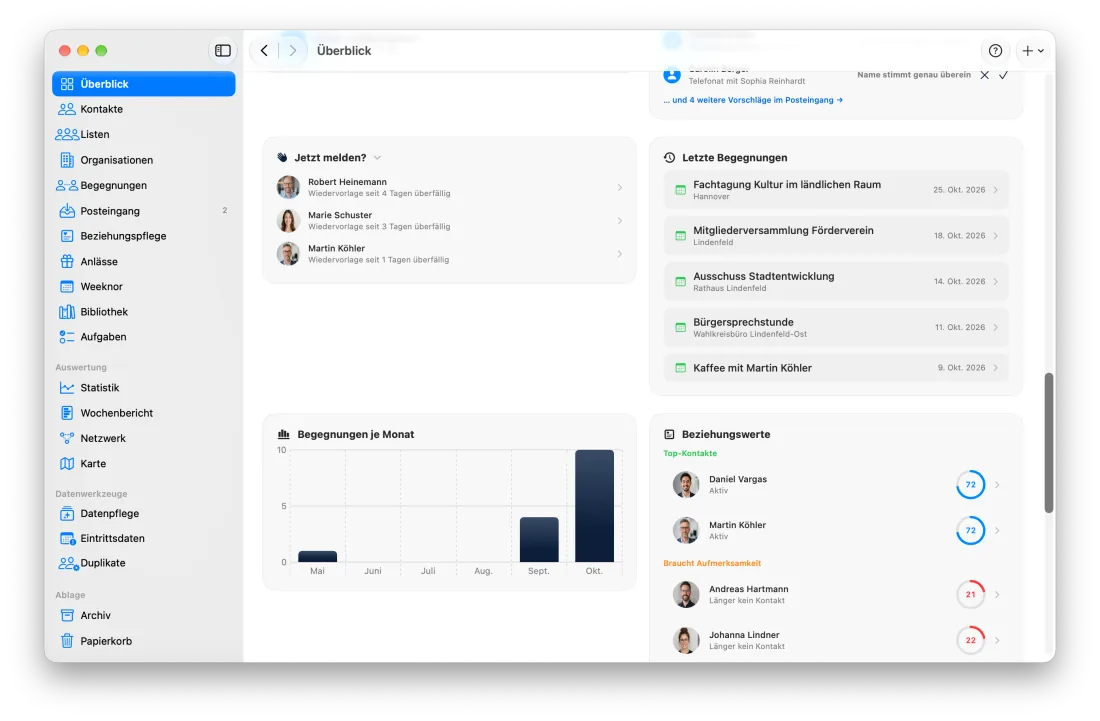Viewport: 1100px width, 721px height.
Task: Open Marie Schuster's row chevron
Action: click(x=619, y=220)
